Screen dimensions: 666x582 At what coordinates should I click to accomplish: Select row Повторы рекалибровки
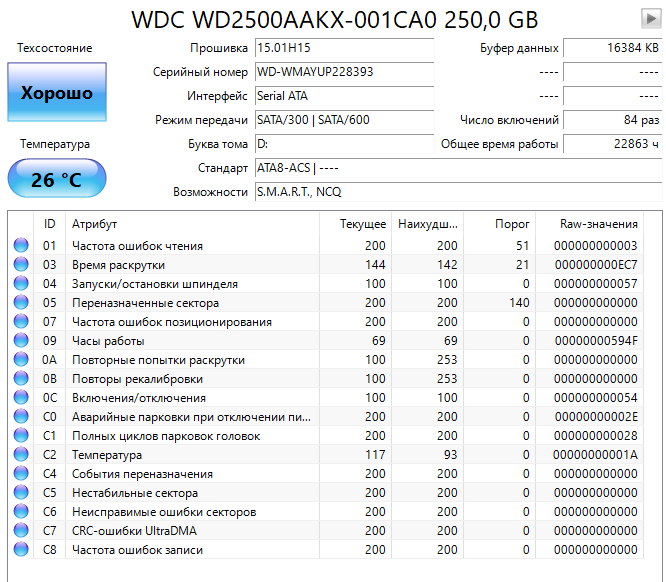[325, 378]
